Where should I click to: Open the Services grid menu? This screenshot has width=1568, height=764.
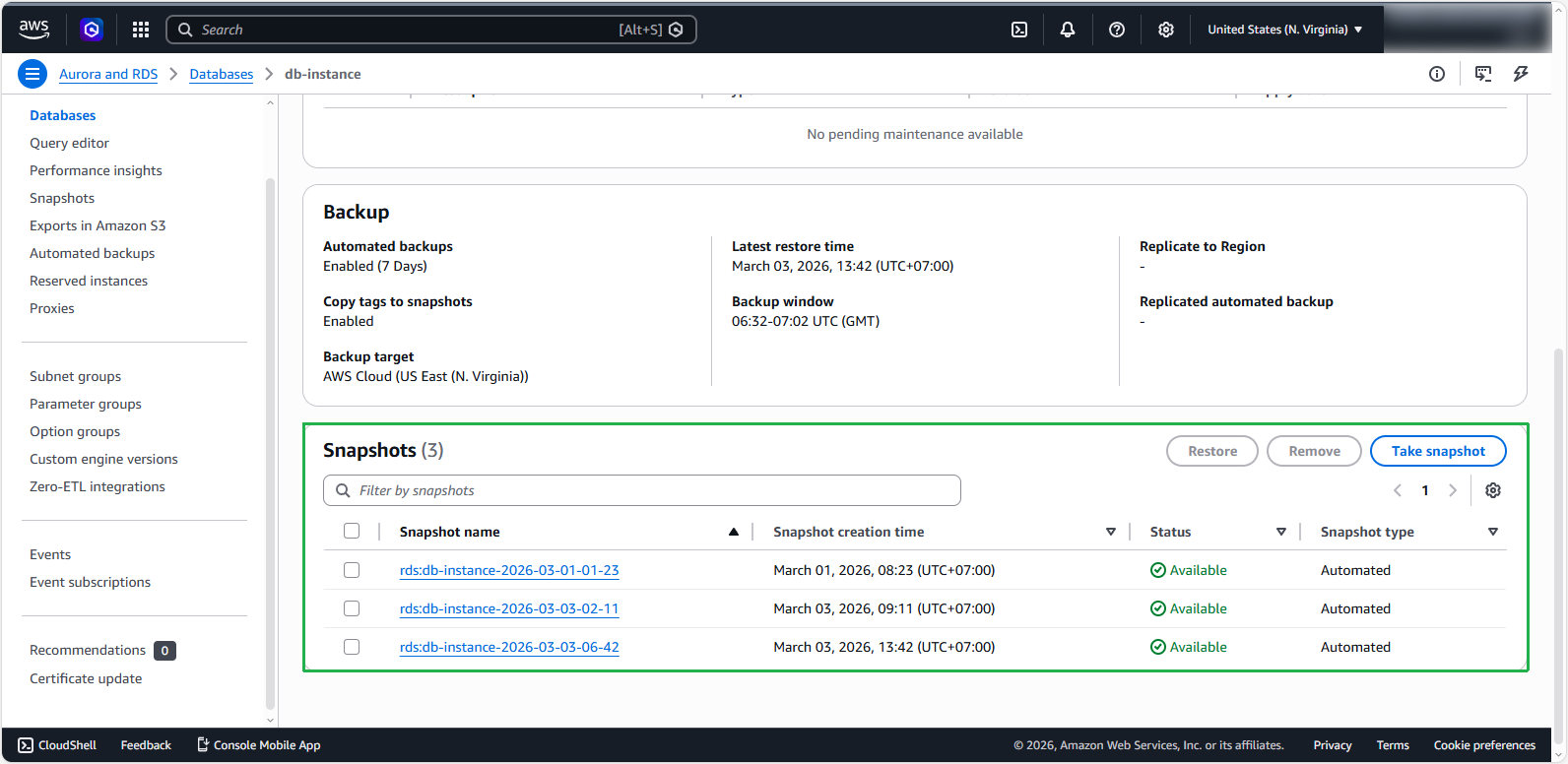pos(141,30)
